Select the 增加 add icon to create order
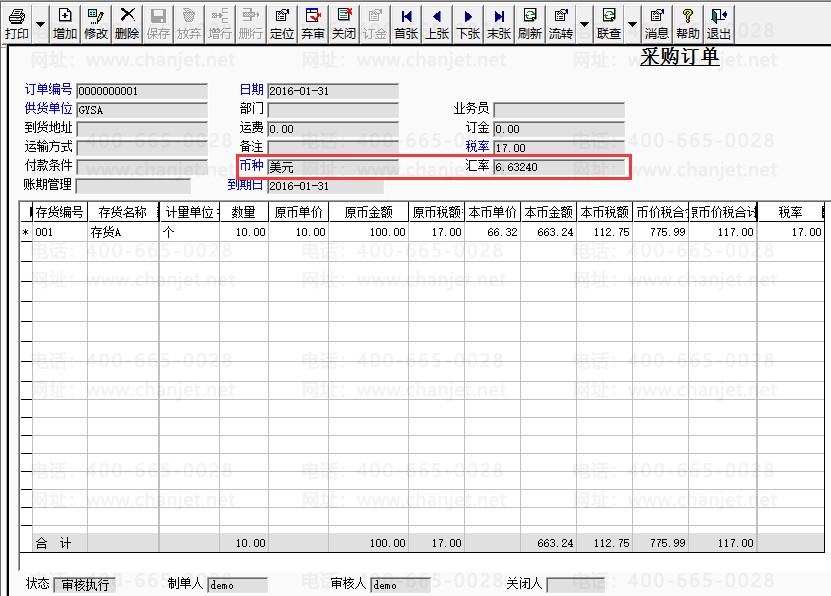Screen dimensions: 831x596 pos(63,22)
